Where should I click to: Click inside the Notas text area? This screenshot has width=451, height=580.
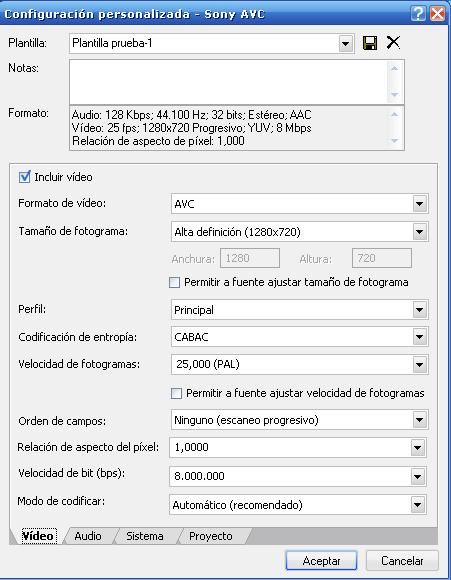coord(228,82)
